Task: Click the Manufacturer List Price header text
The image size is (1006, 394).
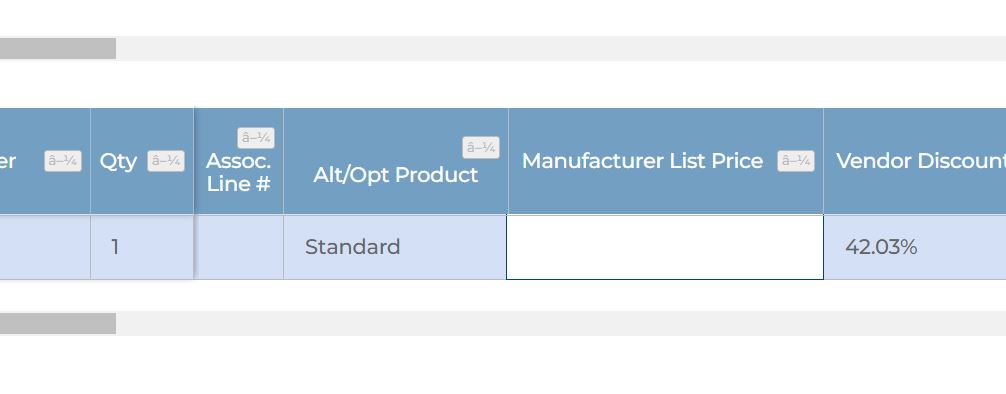Action: pos(642,161)
